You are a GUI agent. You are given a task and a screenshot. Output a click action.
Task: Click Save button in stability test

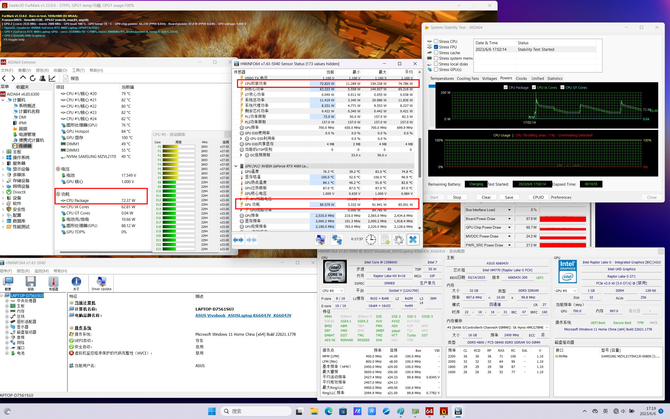[x=509, y=197]
